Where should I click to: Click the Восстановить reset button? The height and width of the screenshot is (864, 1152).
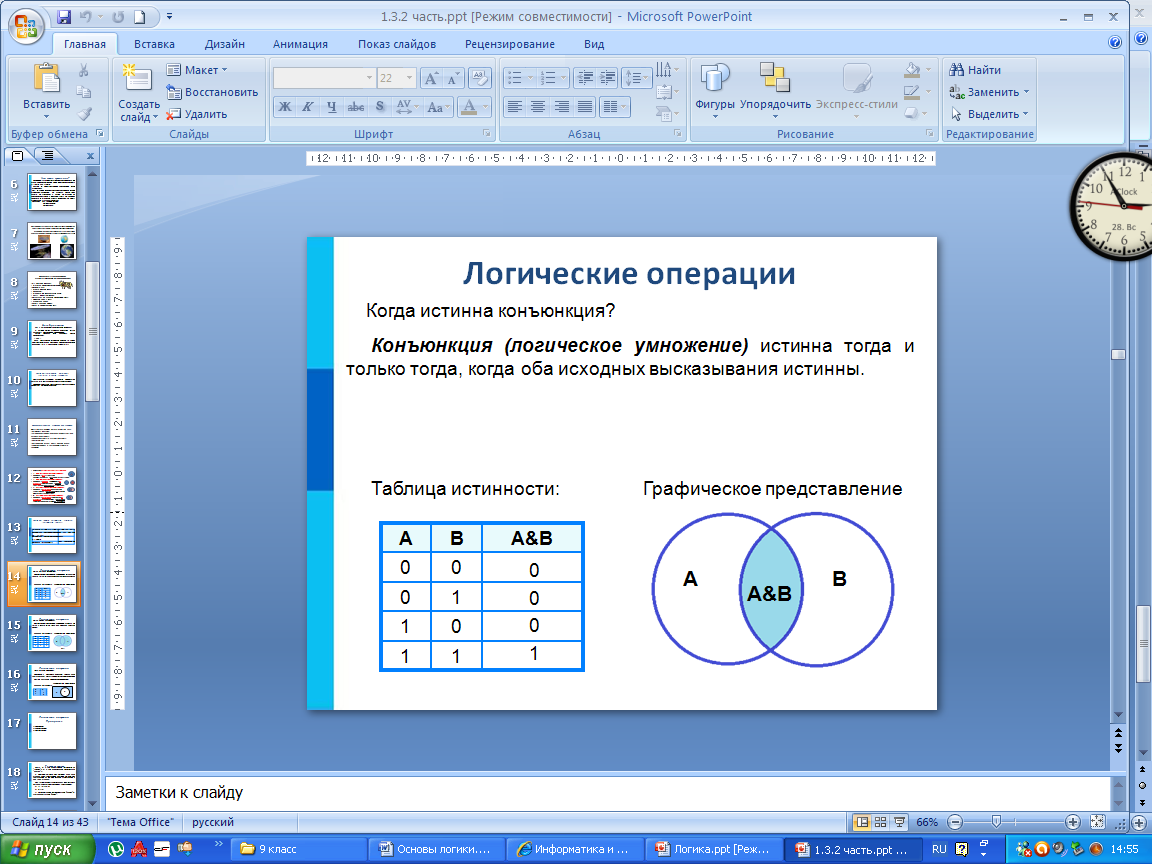tap(212, 92)
